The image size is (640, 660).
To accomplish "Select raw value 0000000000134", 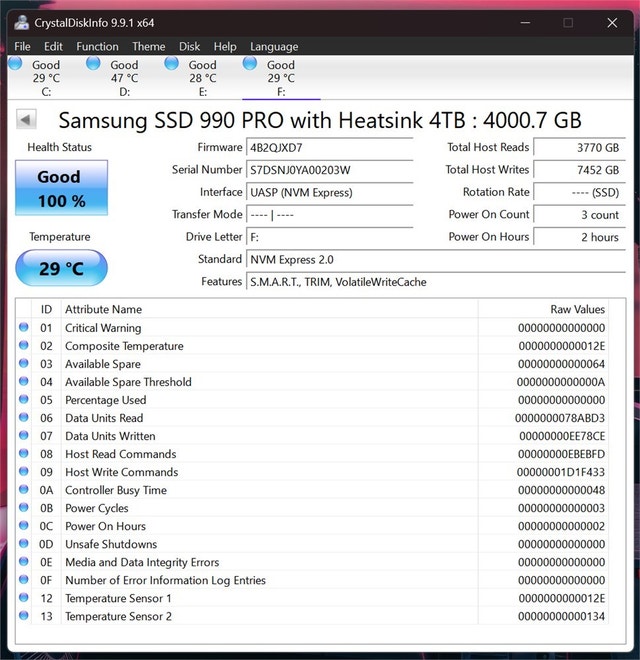I will (x=561, y=616).
